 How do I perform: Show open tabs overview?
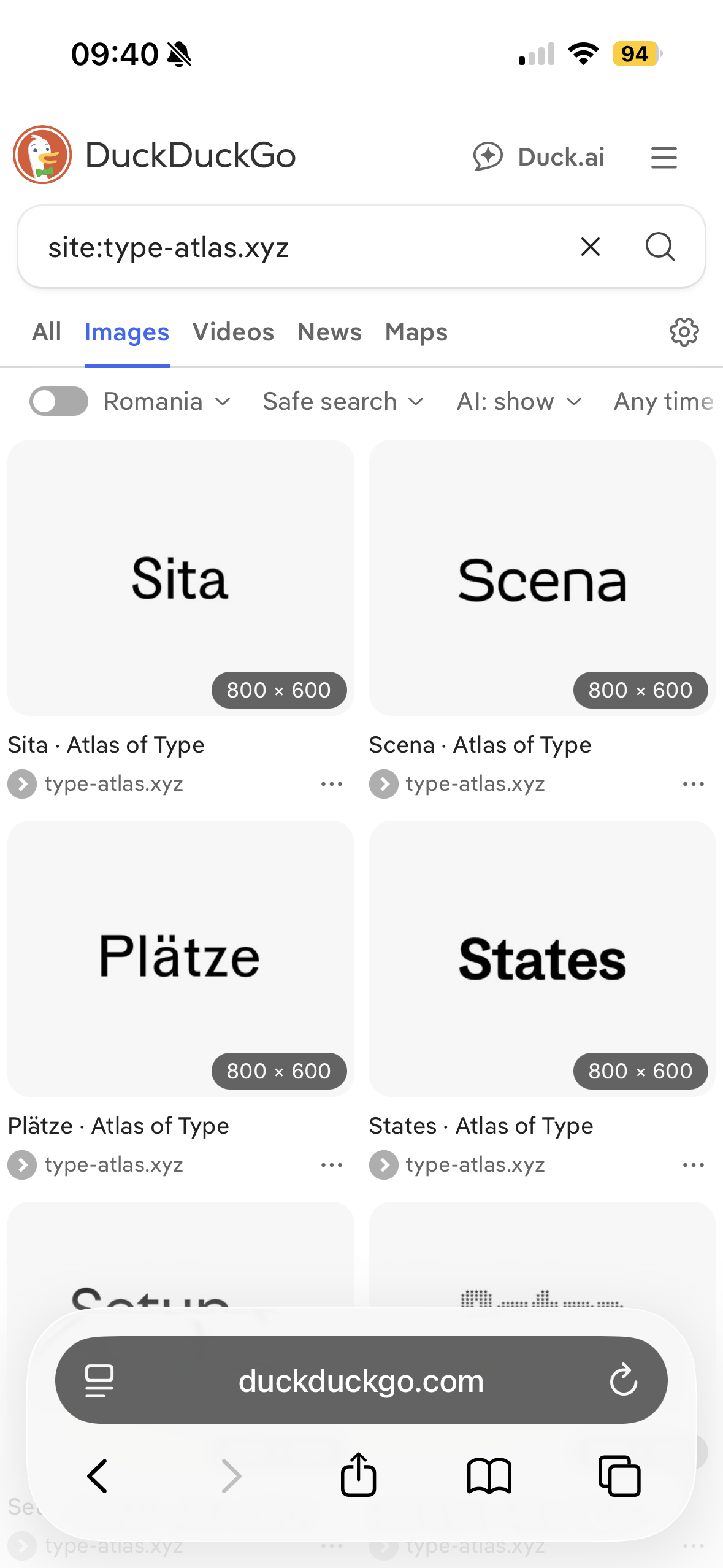619,1475
